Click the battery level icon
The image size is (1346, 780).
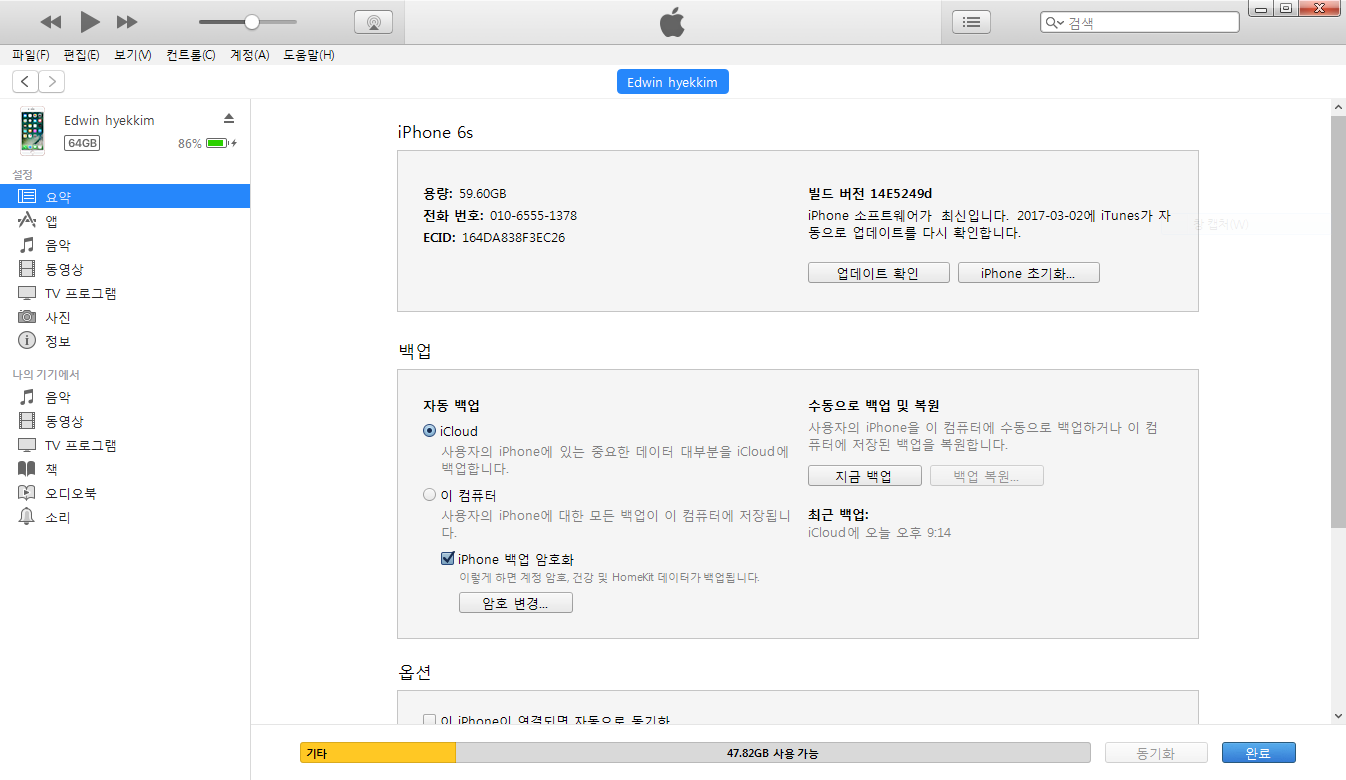[x=217, y=143]
